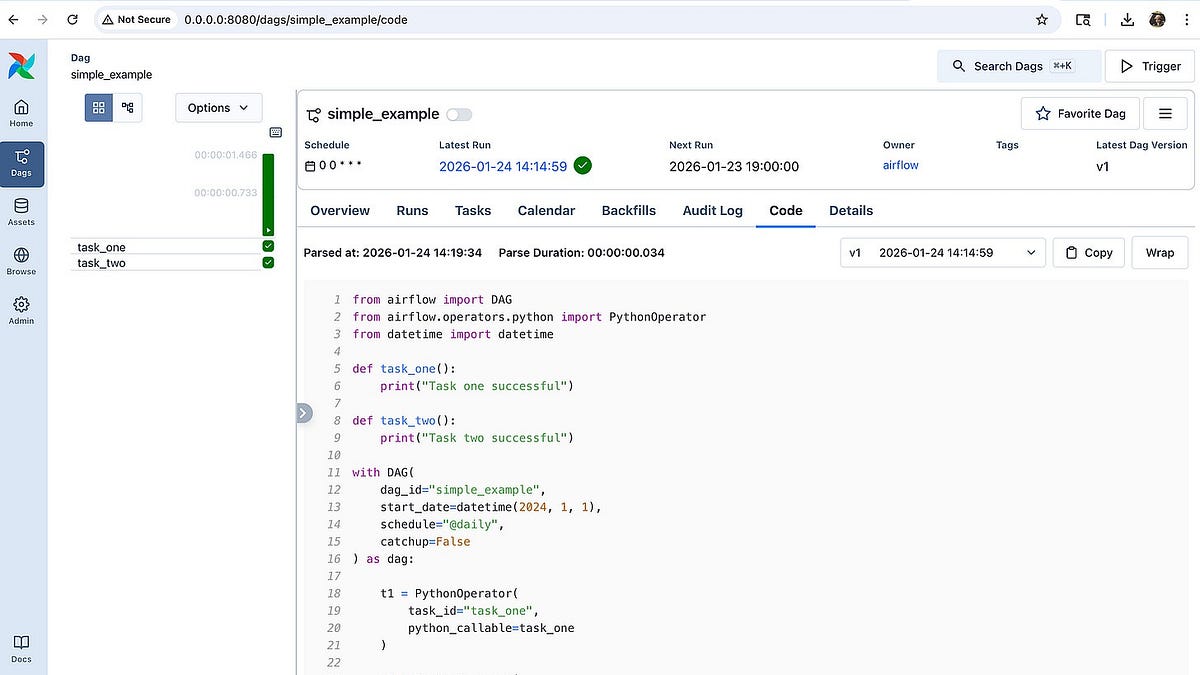Switch to graph view
Viewport: 1200px width, 675px height.
pyautogui.click(x=127, y=107)
